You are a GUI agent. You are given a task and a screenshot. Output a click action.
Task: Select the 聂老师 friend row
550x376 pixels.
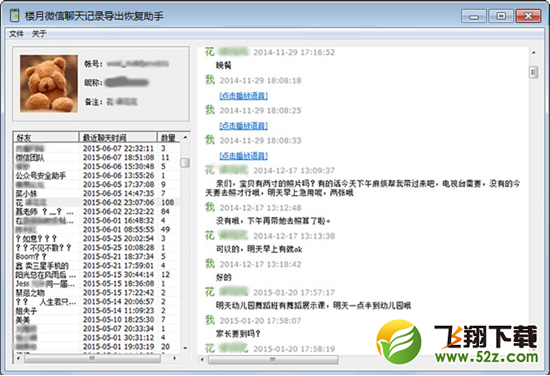point(97,212)
